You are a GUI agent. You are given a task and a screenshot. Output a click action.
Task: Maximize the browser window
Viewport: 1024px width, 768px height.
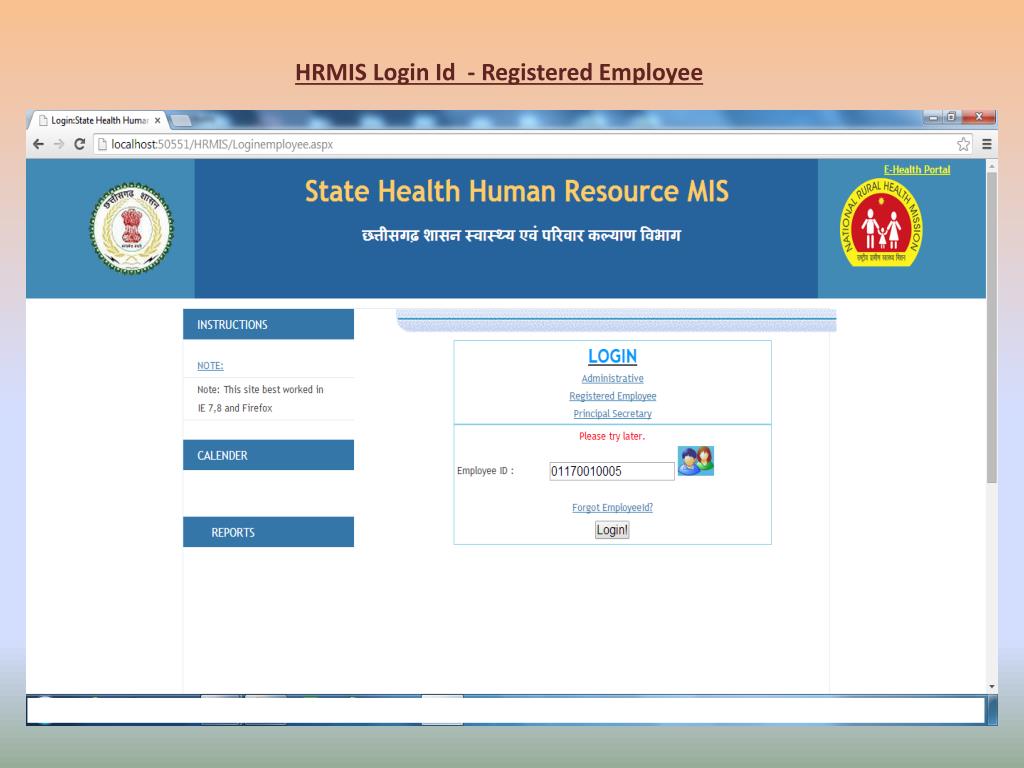[951, 118]
